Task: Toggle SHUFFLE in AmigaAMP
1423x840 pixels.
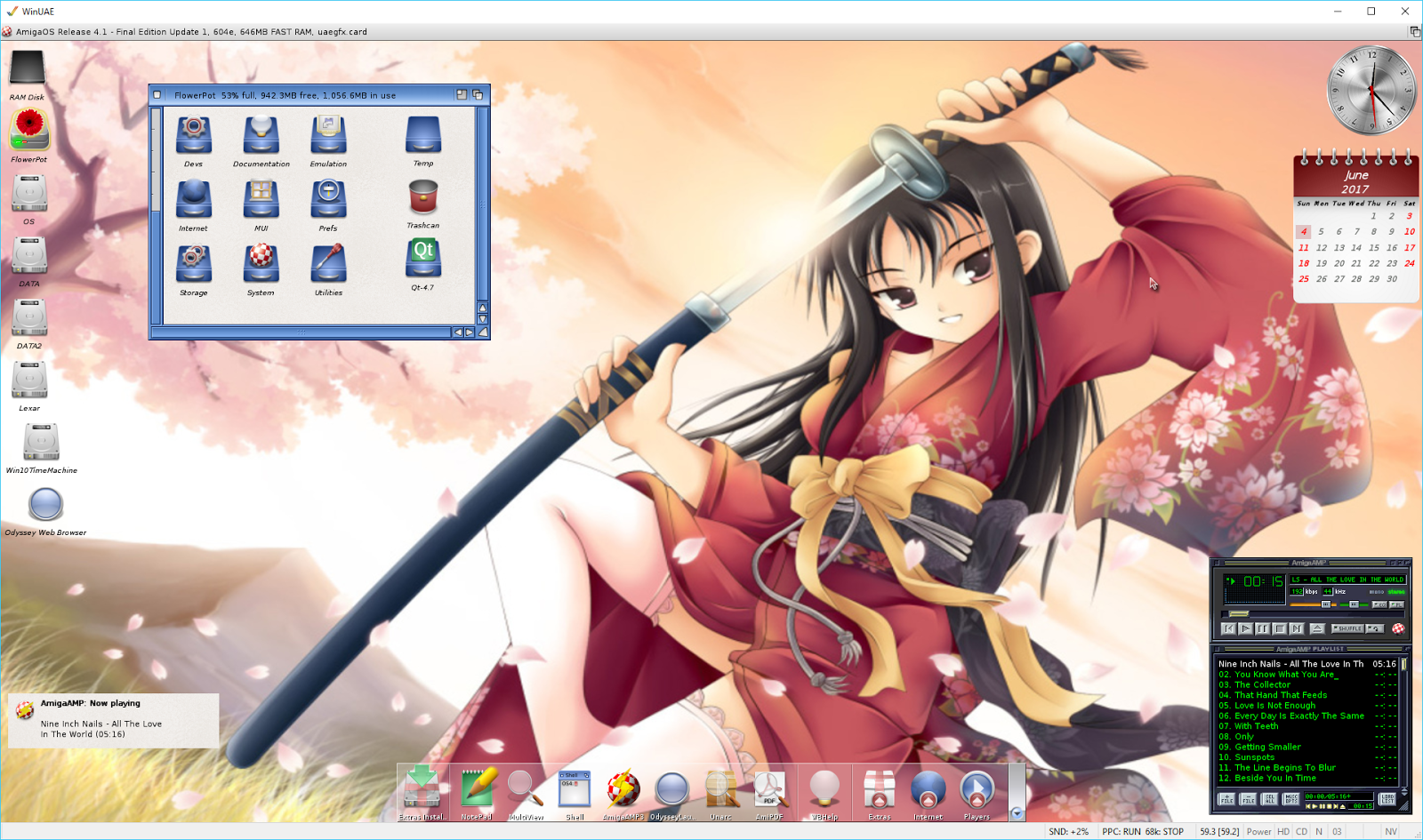Action: click(1347, 628)
